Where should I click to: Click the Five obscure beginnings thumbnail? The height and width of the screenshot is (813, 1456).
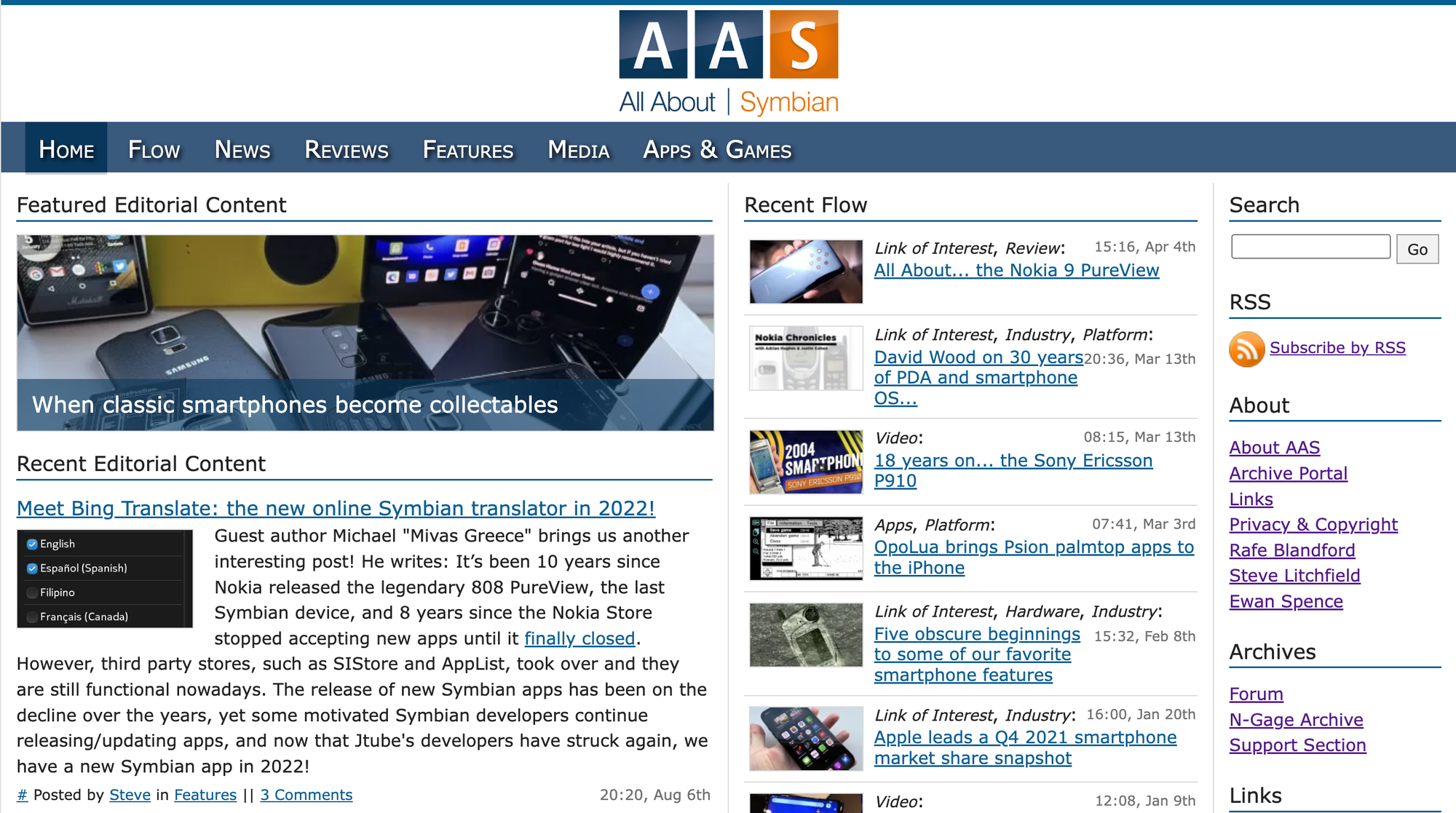coord(806,635)
